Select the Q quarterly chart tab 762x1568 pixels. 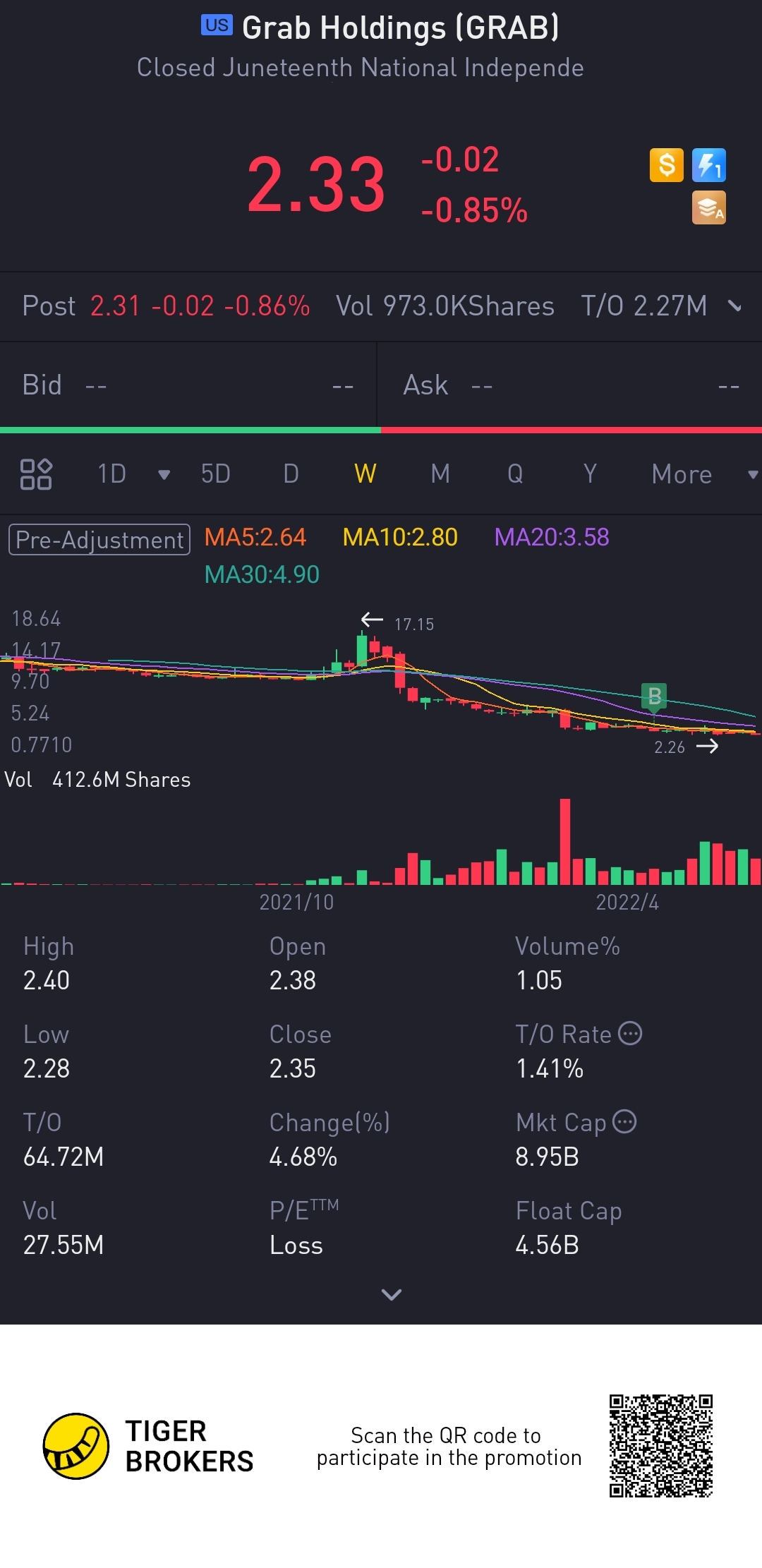click(x=516, y=474)
